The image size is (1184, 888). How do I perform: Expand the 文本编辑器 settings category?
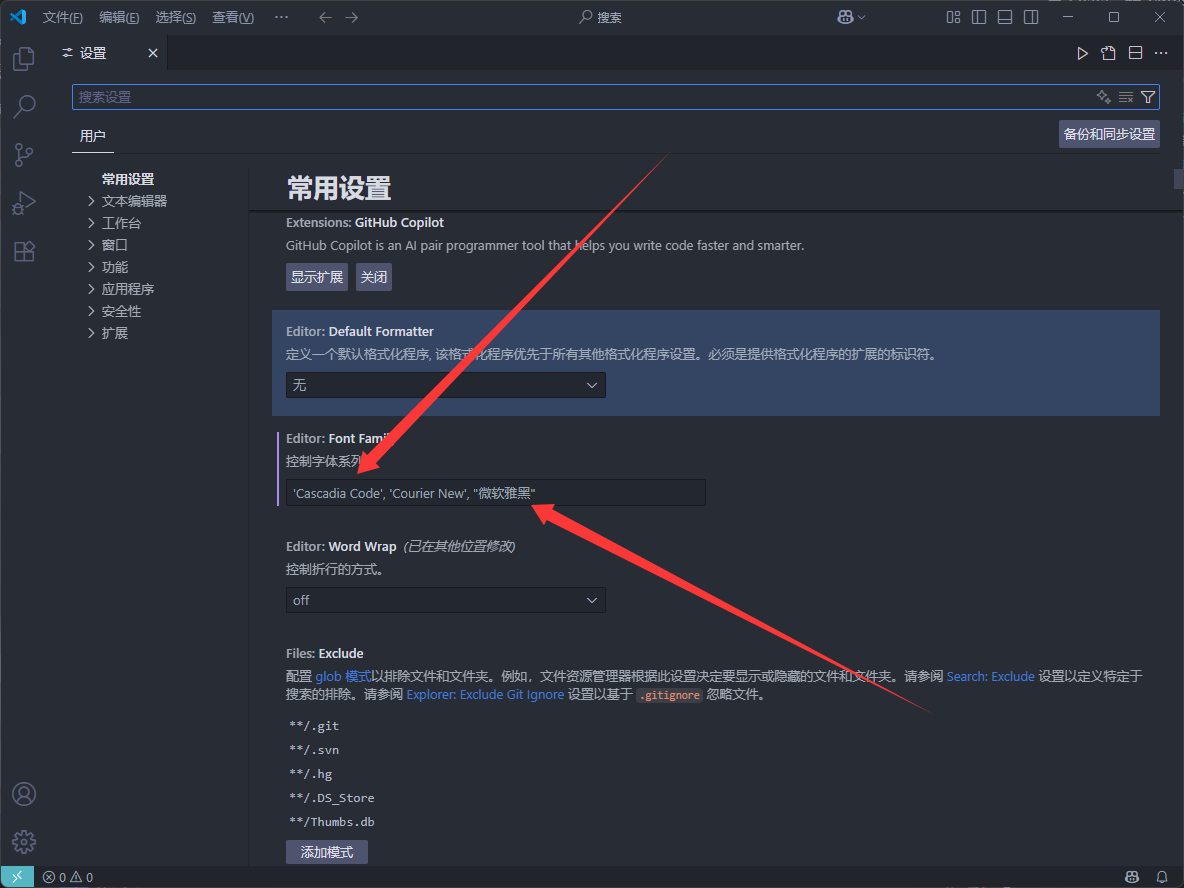[x=134, y=201]
